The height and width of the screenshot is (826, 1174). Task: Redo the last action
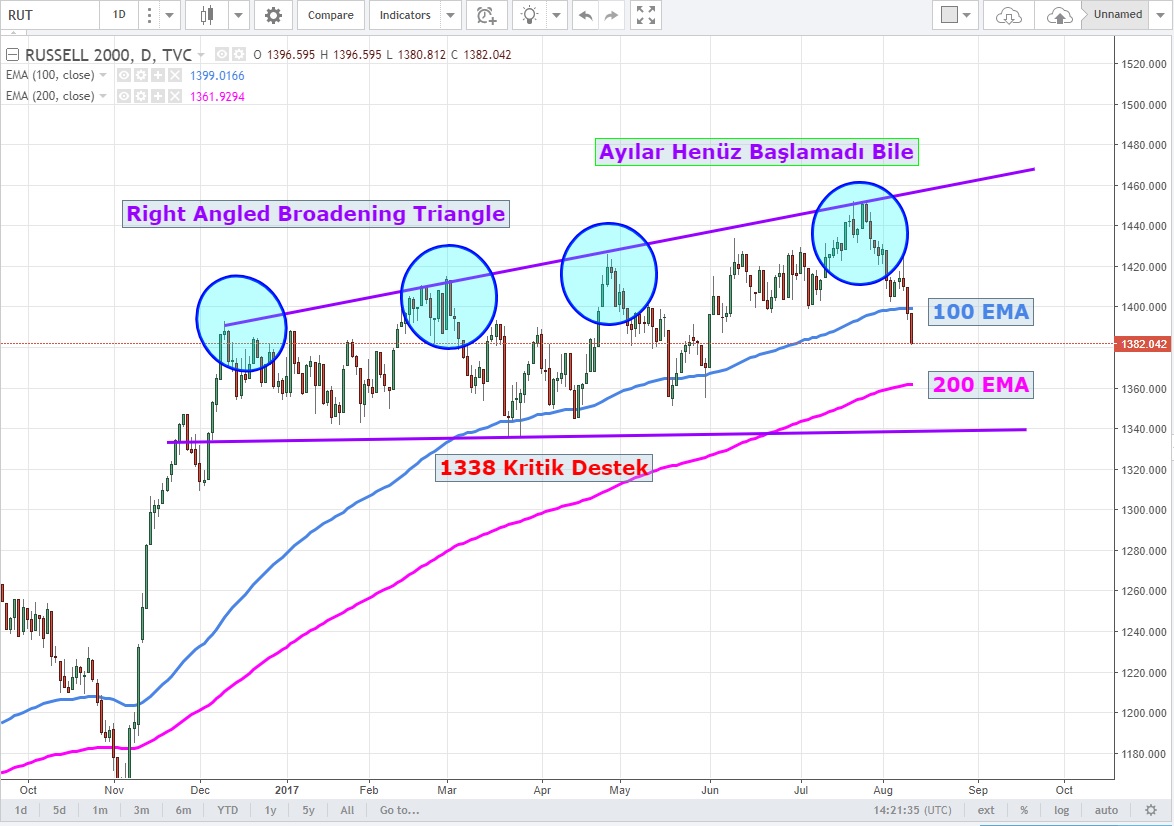tap(612, 15)
